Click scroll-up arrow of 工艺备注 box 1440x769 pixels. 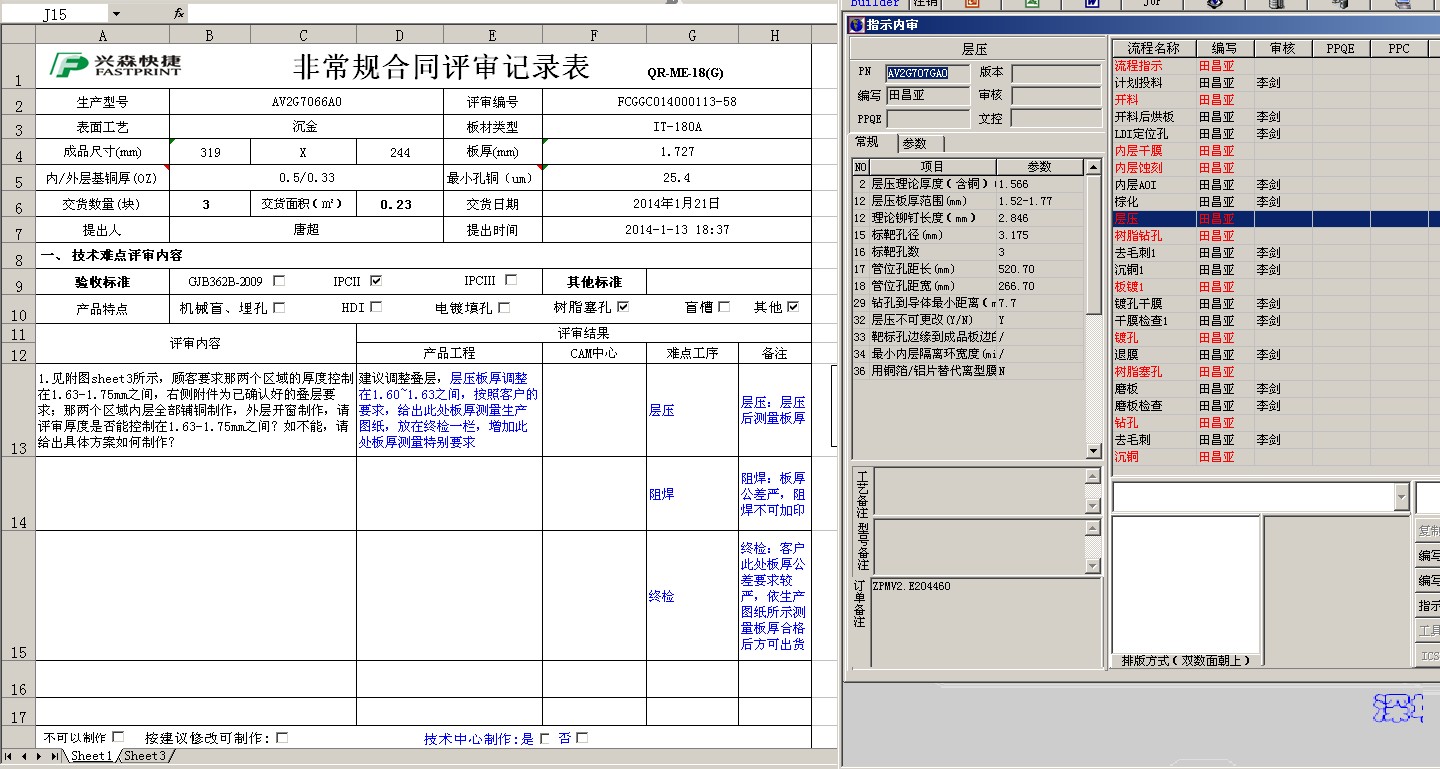[1092, 476]
